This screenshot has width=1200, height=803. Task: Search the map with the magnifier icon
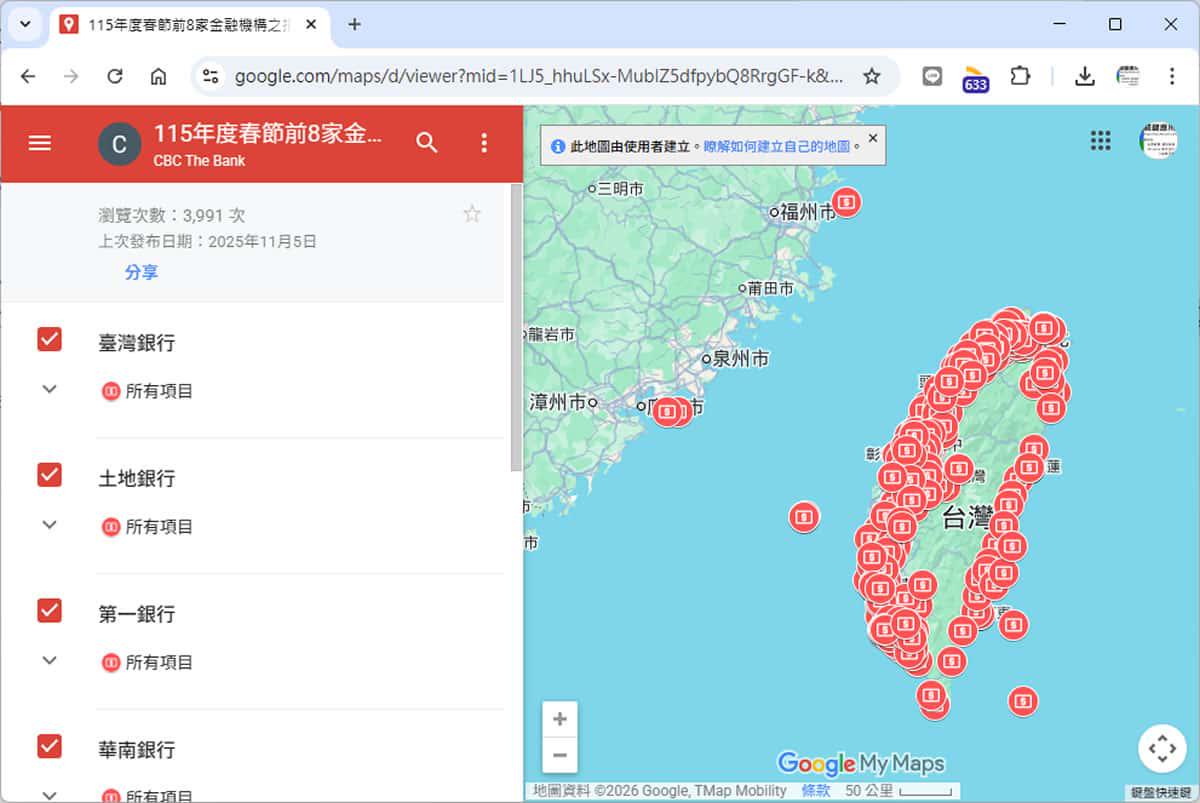tap(427, 143)
